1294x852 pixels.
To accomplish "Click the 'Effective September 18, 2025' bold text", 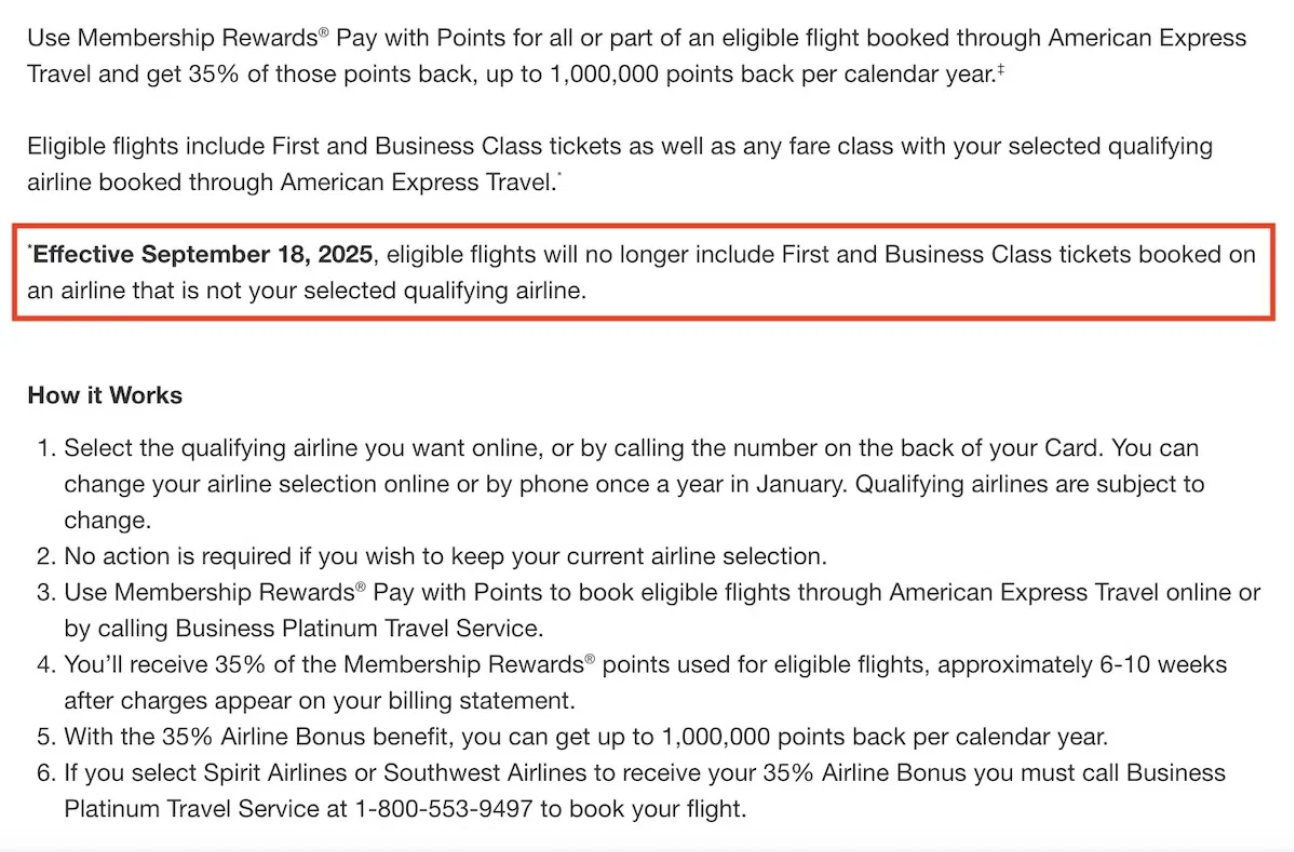I will click(x=203, y=254).
